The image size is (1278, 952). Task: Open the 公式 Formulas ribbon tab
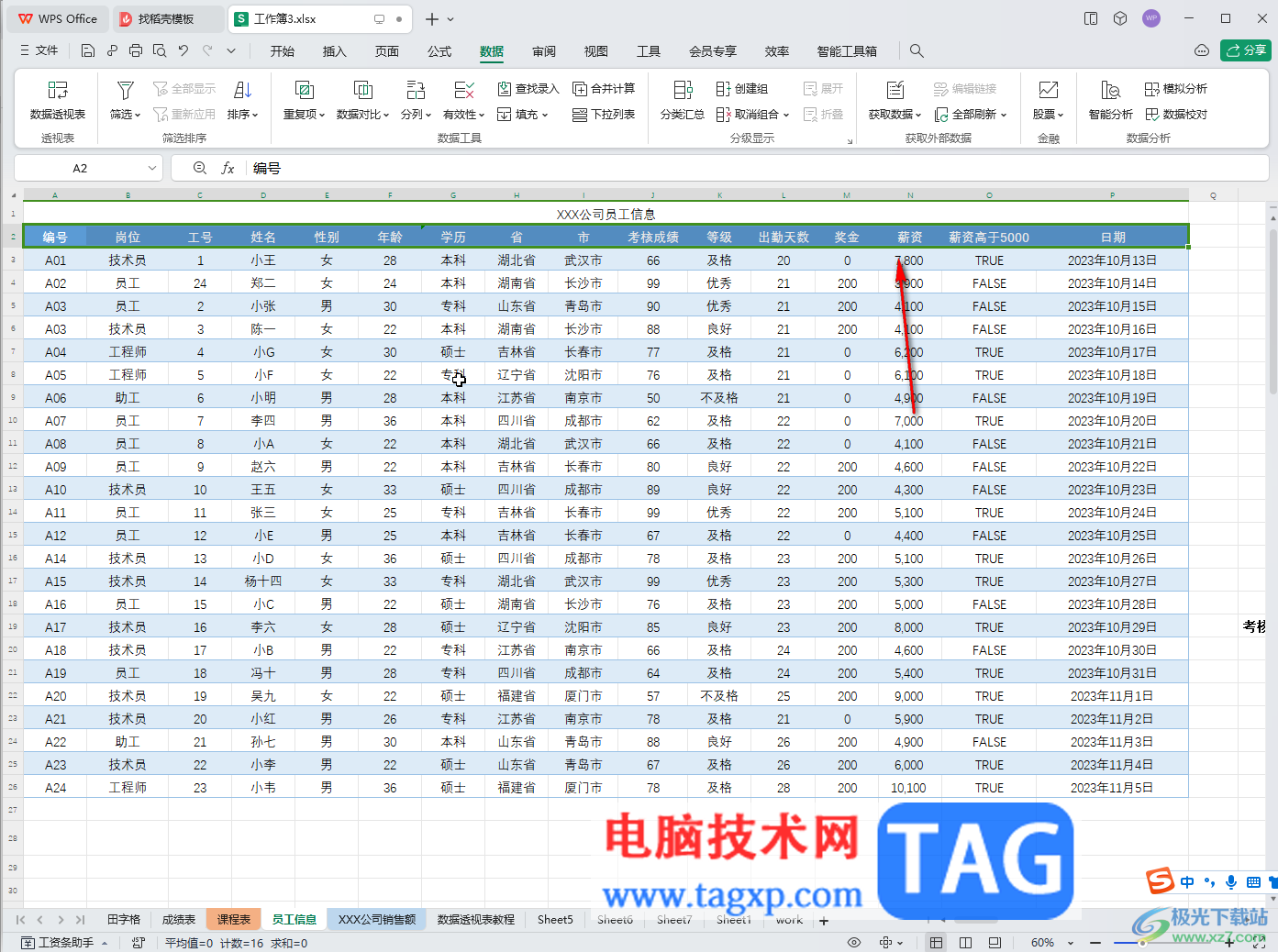point(439,51)
